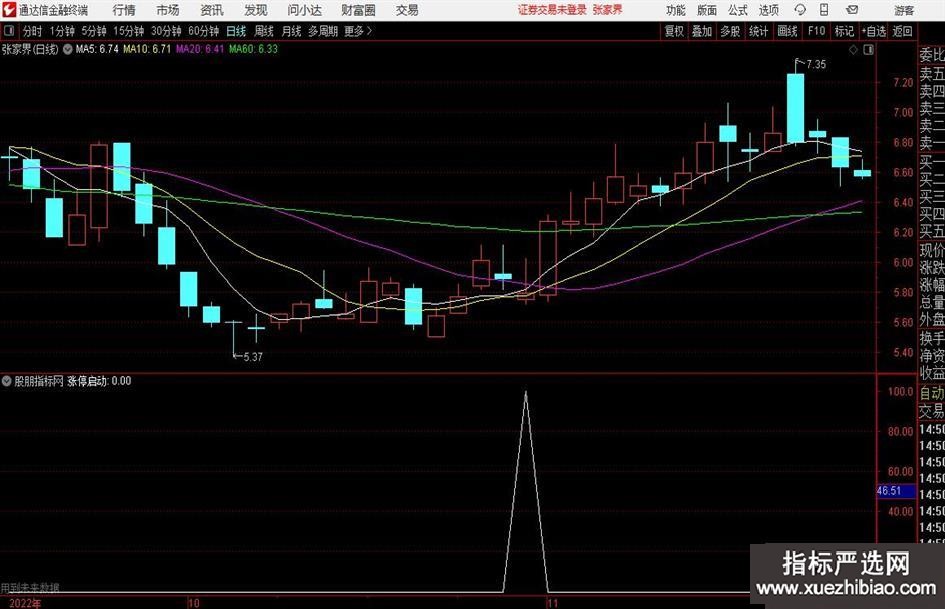Click the 统计 statistics button

(x=758, y=31)
